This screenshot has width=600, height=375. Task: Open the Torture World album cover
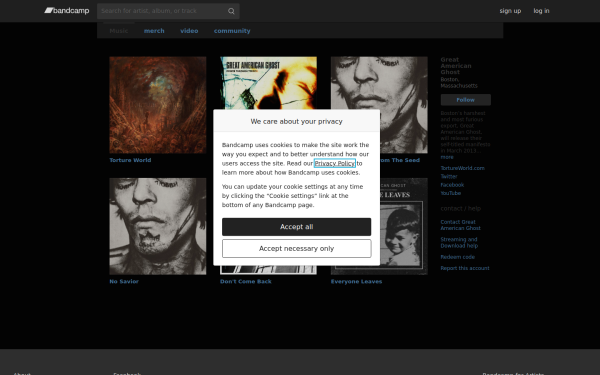(x=158, y=105)
